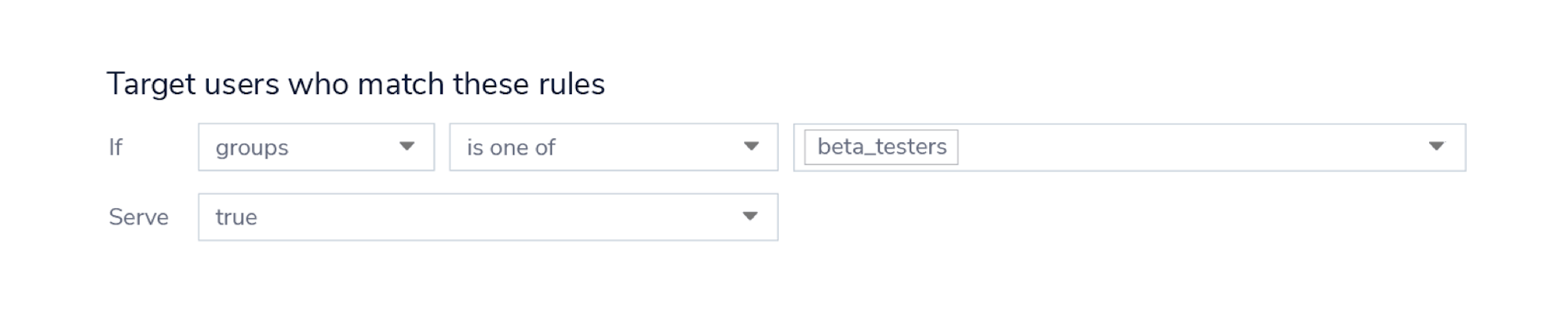Click the "true" value text in Serve field
This screenshot has height=321, width=1568.
[236, 217]
